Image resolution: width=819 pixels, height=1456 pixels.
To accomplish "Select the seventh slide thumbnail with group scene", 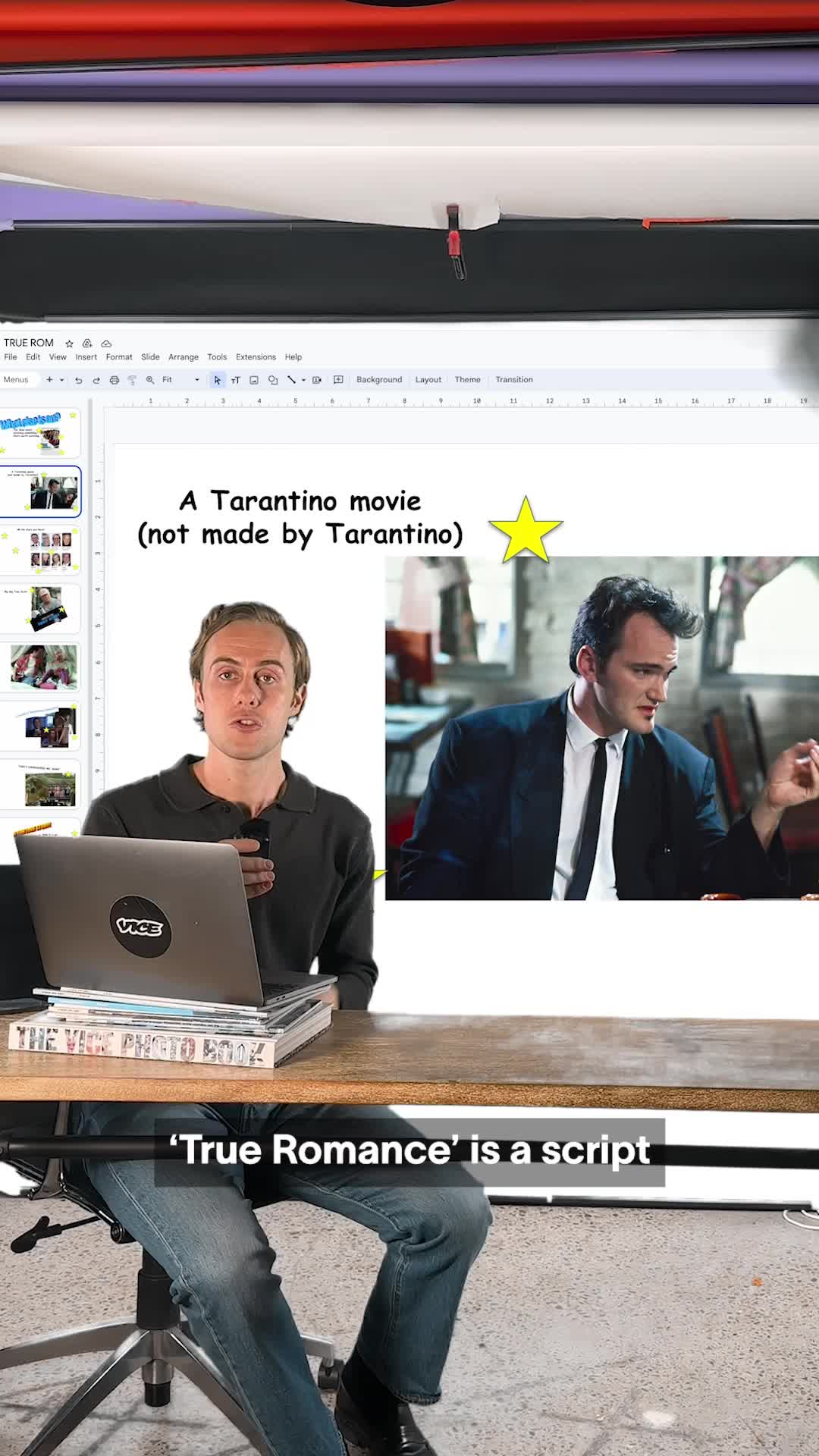I will (39, 784).
